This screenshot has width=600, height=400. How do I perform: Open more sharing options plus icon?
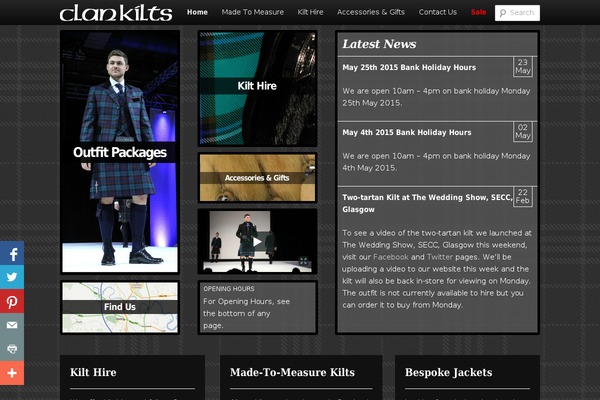tap(12, 373)
